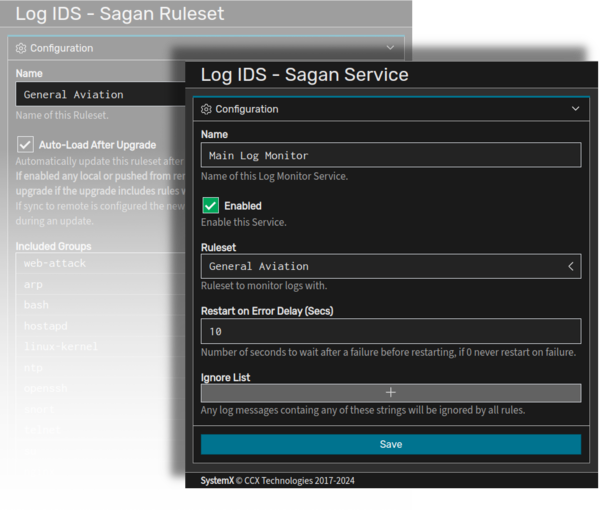This screenshot has width=600, height=510.
Task: Collapse the Sagan Ruleset Configuration panel
Action: coord(390,48)
